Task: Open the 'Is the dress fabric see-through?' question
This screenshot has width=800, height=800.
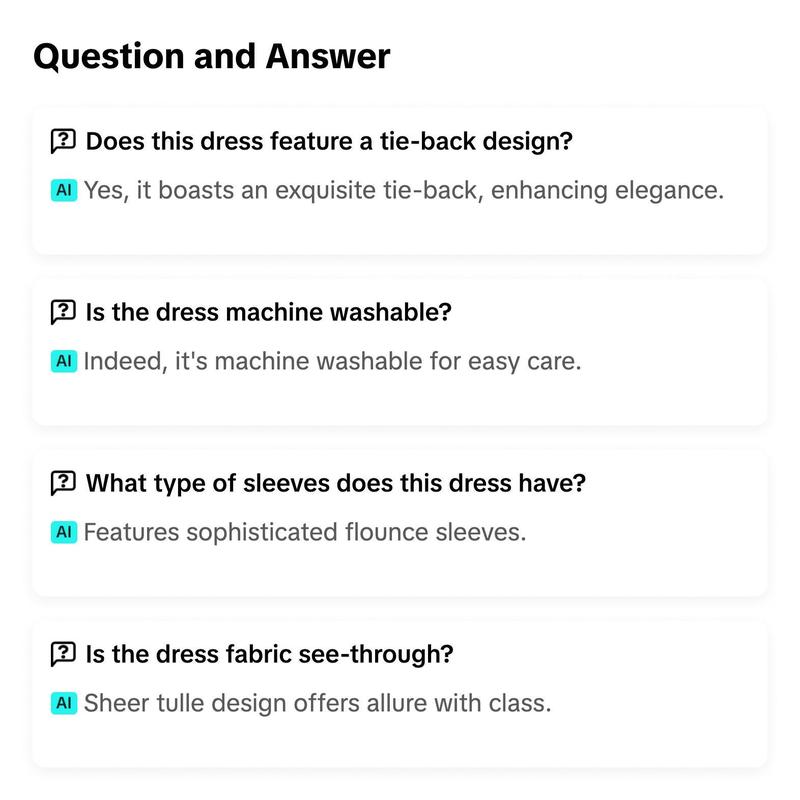Action: (269, 654)
